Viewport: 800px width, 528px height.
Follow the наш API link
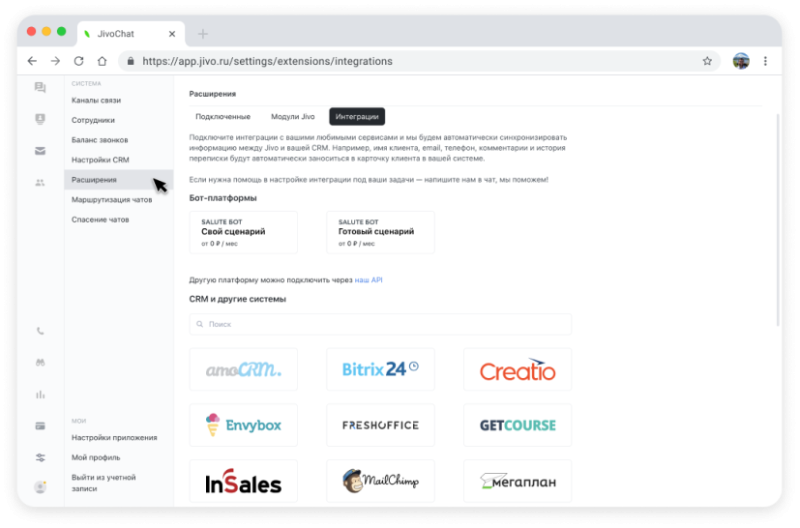point(368,280)
